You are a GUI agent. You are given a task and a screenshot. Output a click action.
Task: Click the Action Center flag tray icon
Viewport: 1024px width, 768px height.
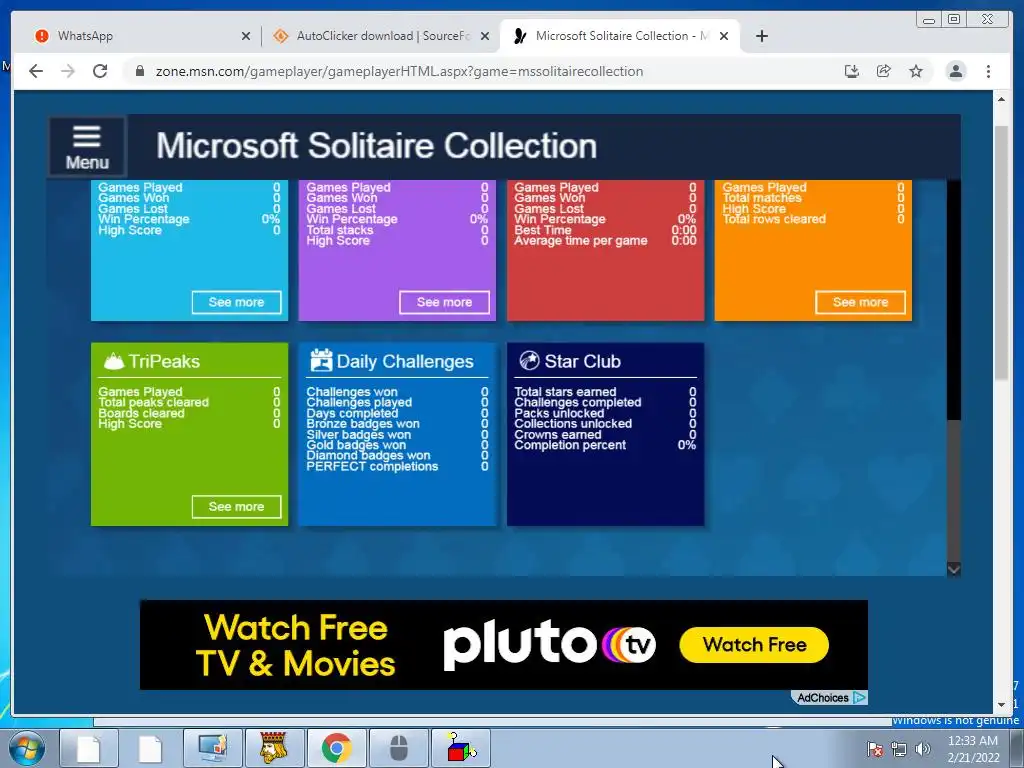click(x=874, y=749)
